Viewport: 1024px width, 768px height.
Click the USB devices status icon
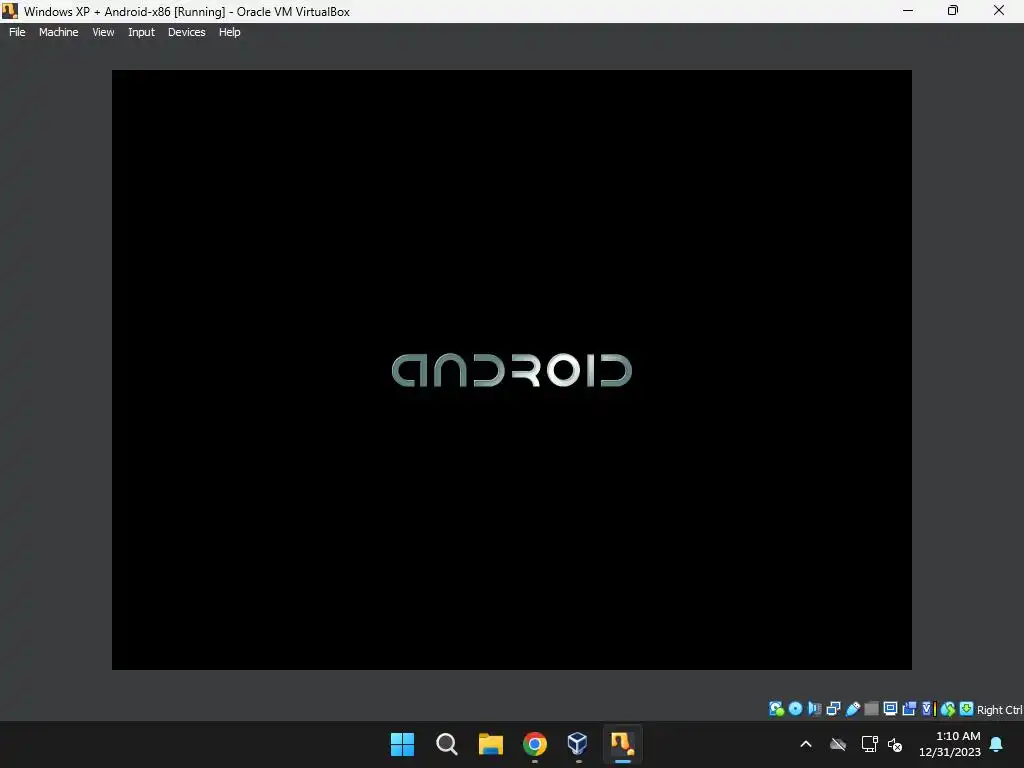[x=852, y=709]
